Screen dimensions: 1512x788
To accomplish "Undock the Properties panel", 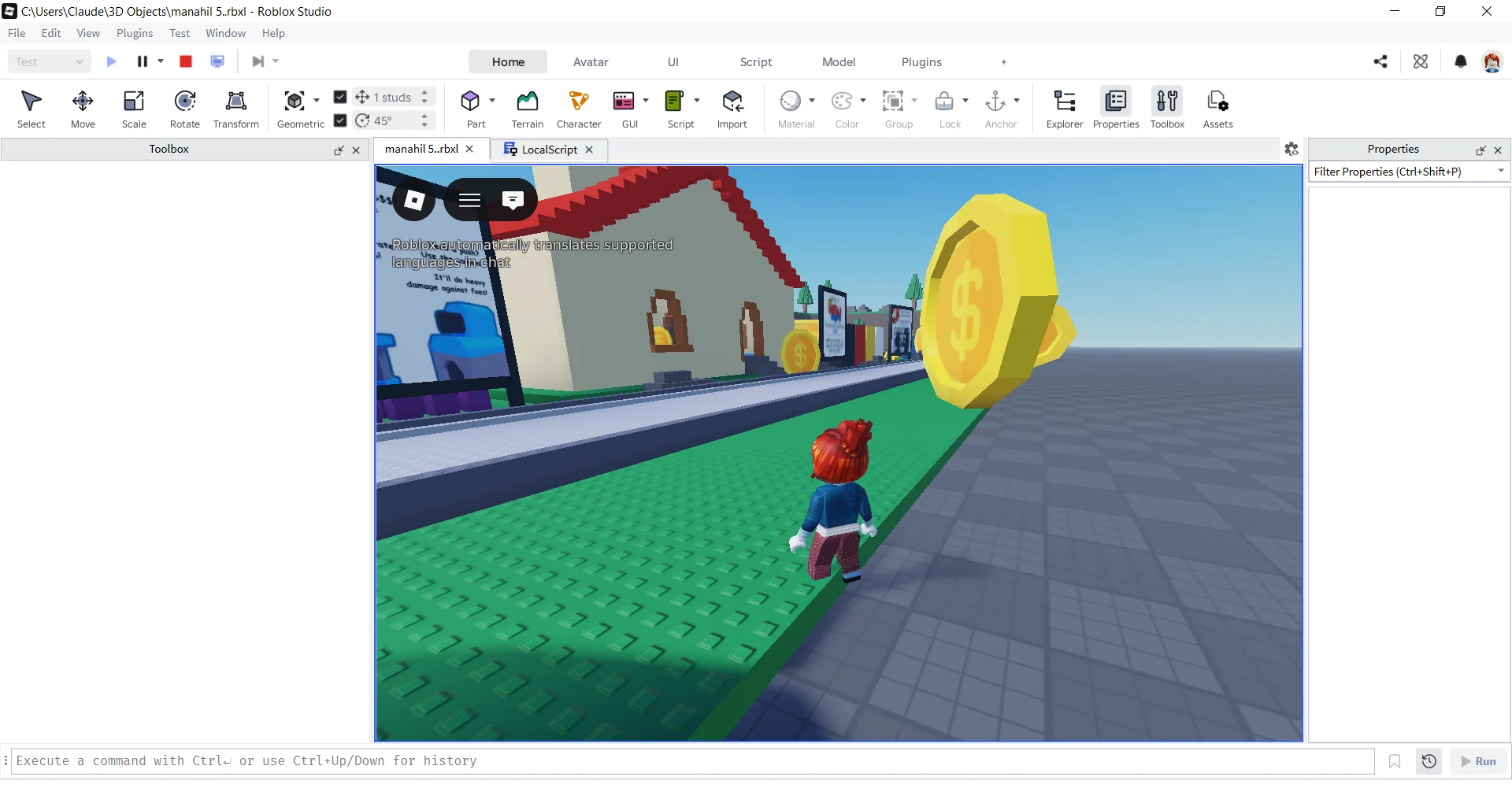I will click(1480, 150).
